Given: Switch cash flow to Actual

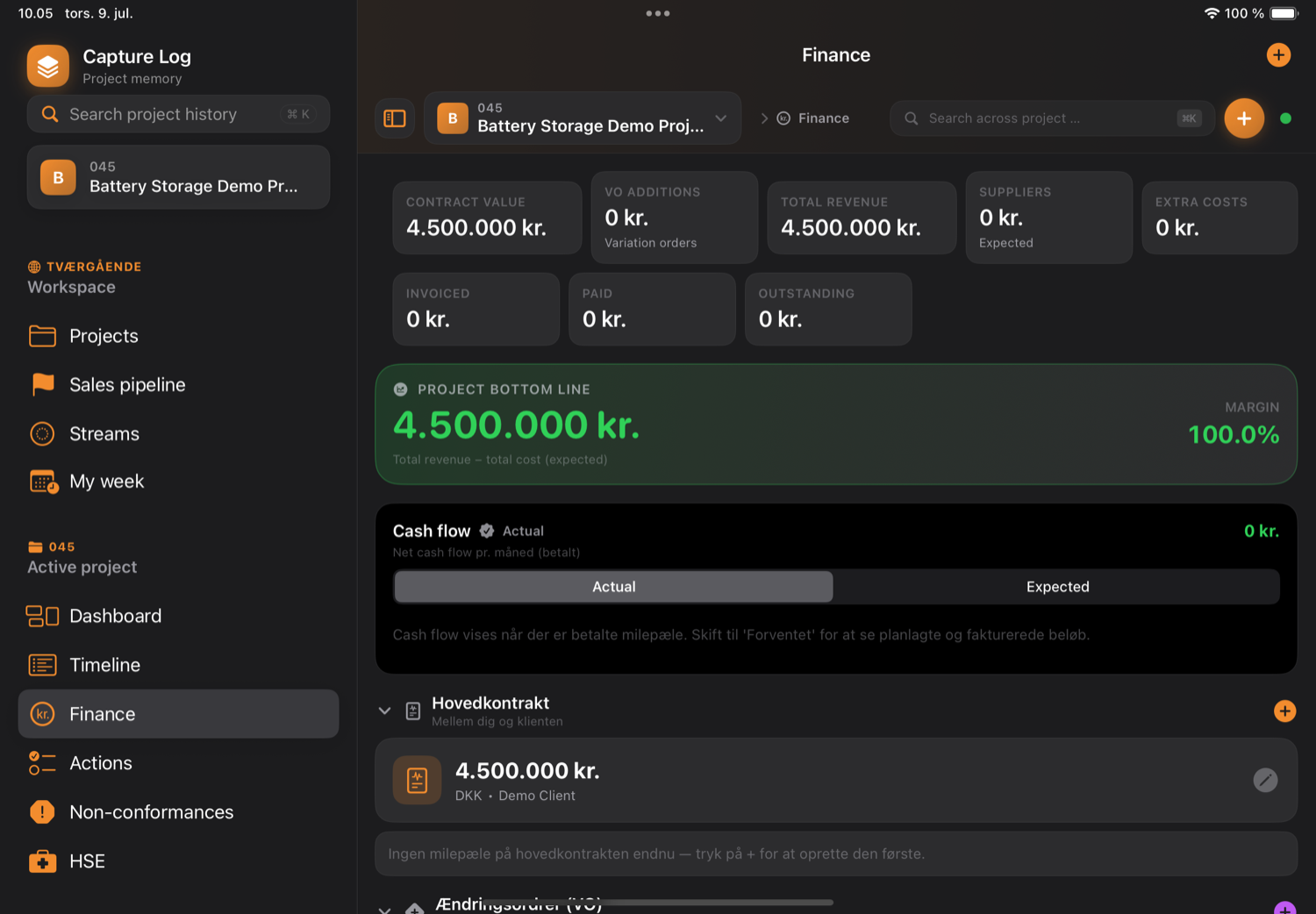Looking at the screenshot, I should 613,587.
